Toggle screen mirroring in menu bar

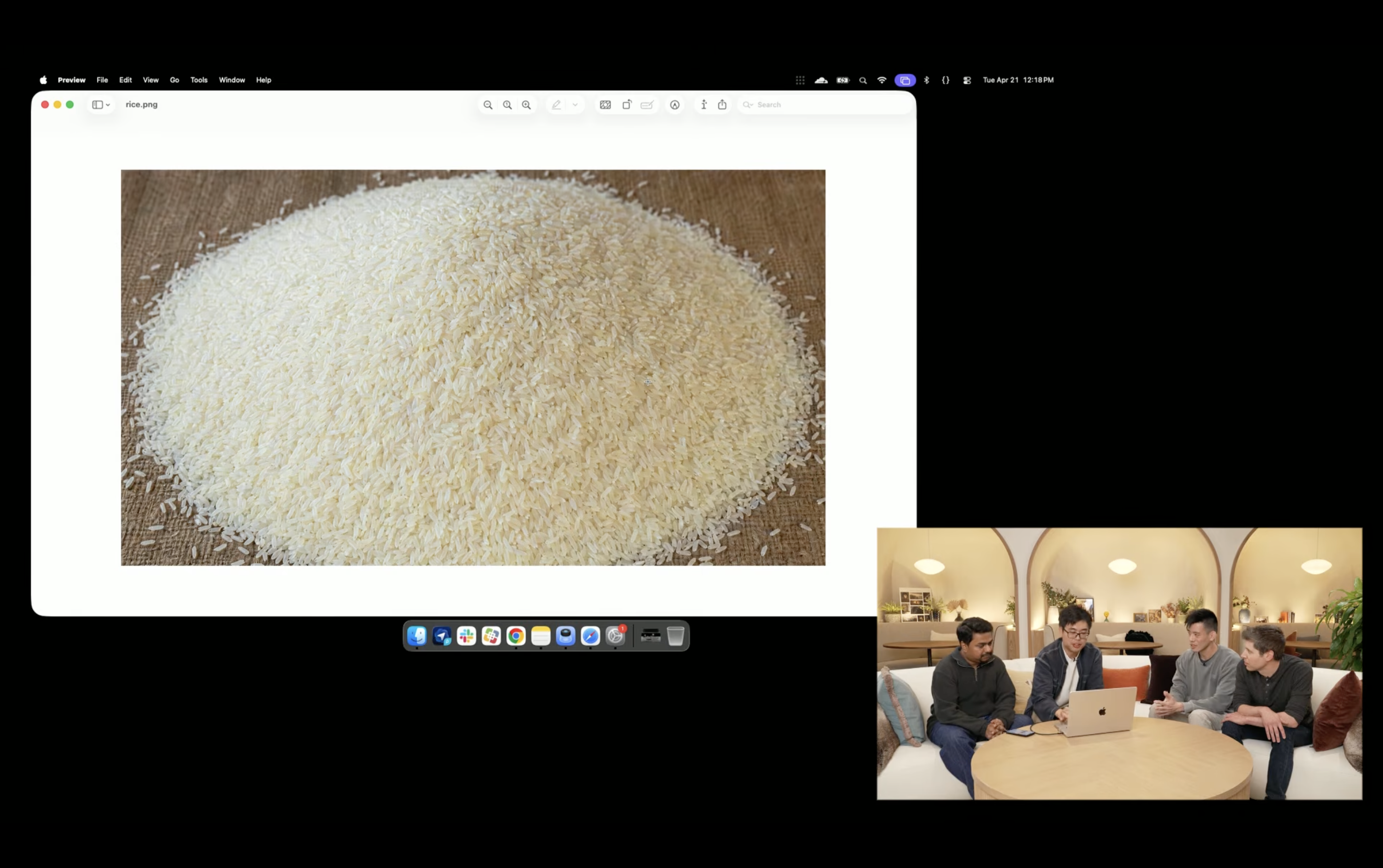pos(905,80)
